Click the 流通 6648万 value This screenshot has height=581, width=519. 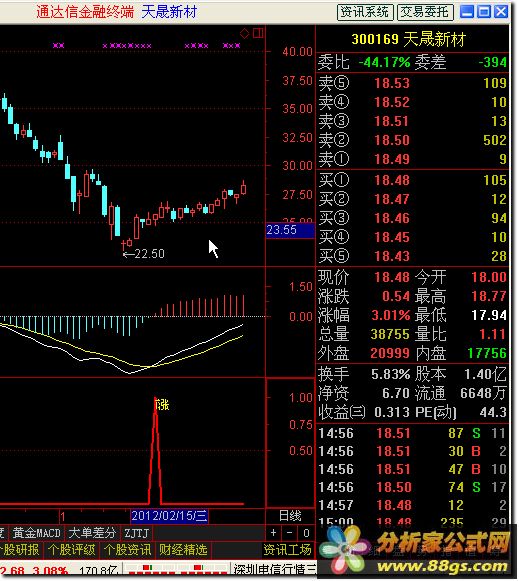483,394
